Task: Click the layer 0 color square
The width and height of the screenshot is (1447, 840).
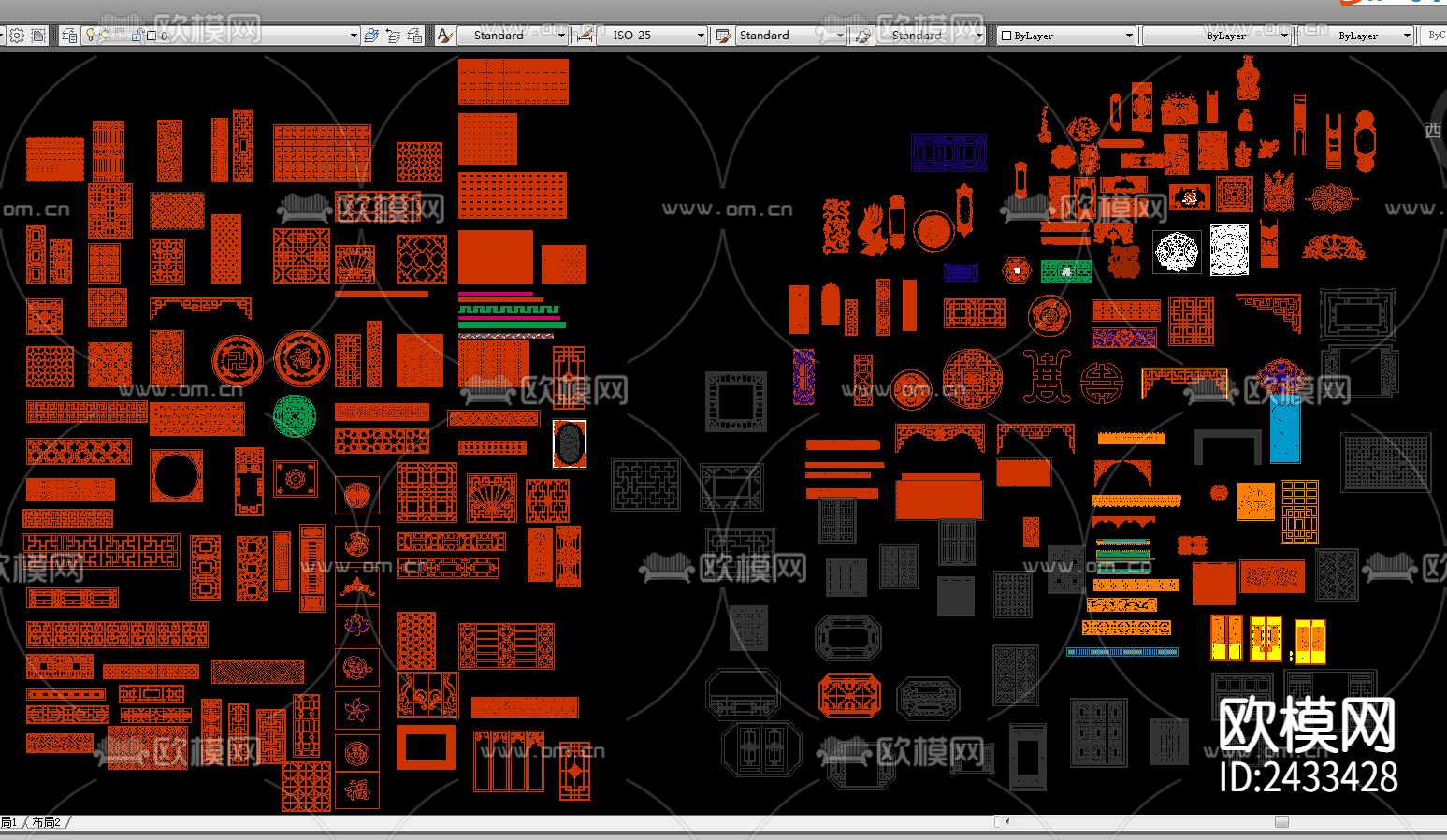Action: pos(152,36)
